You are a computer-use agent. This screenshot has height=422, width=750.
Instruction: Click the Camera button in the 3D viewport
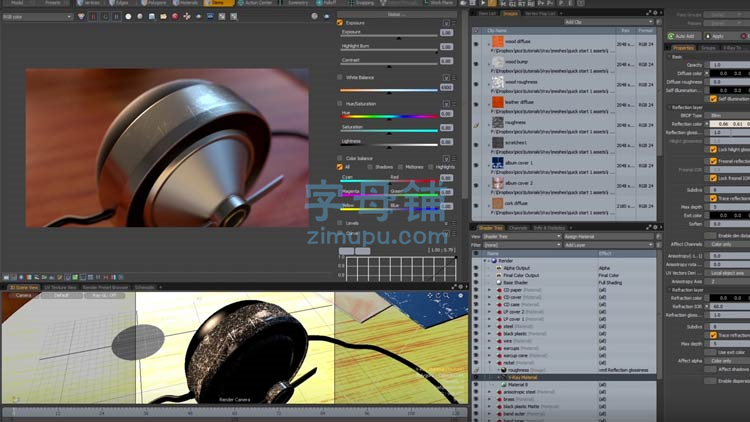point(23,296)
